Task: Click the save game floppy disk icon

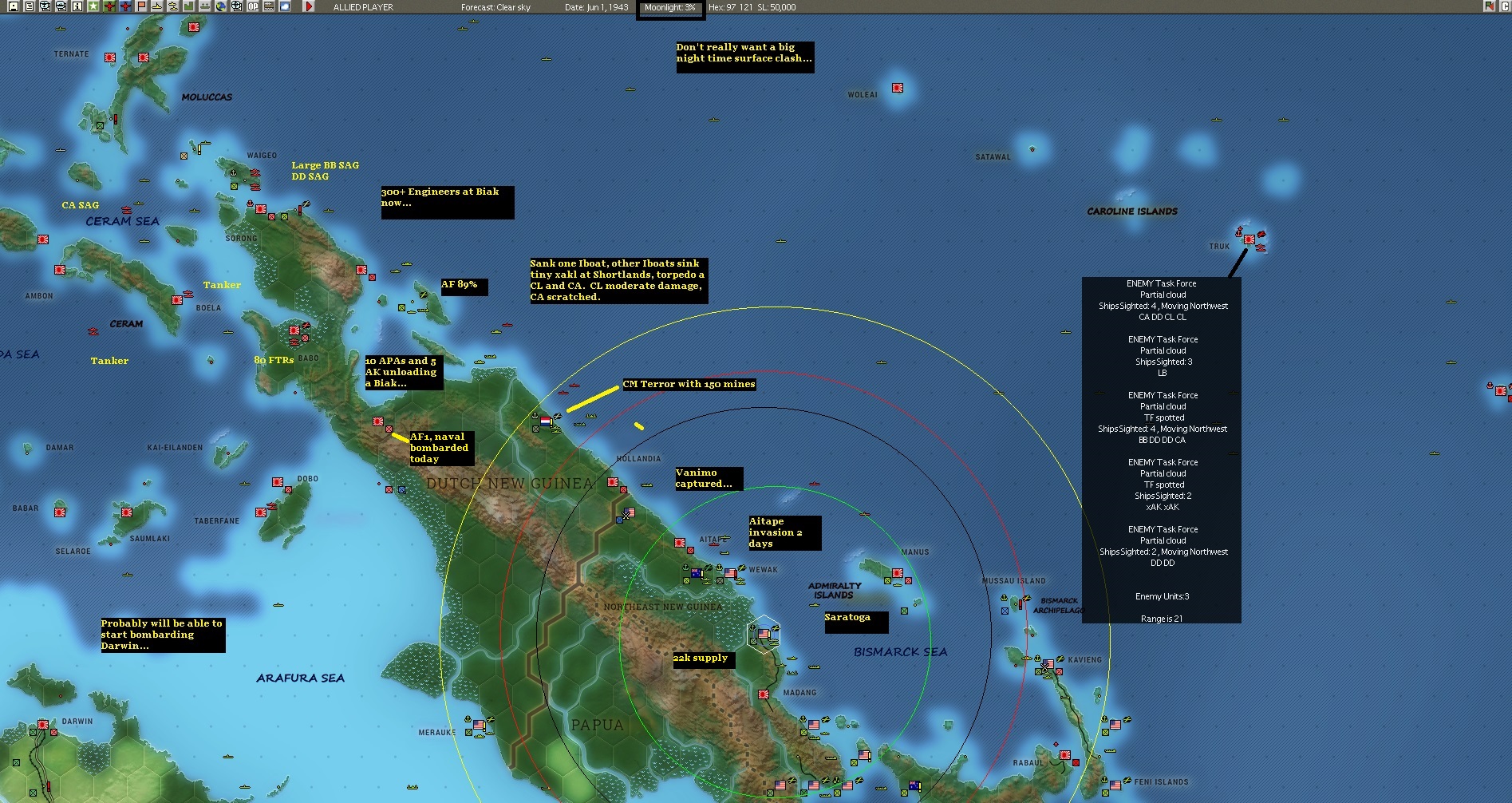Action: click(x=14, y=6)
